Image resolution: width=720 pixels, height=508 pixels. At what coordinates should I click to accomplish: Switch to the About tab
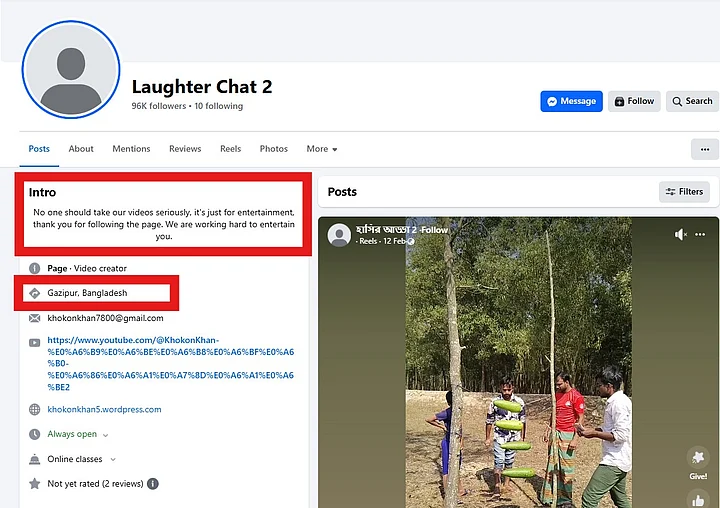(81, 149)
